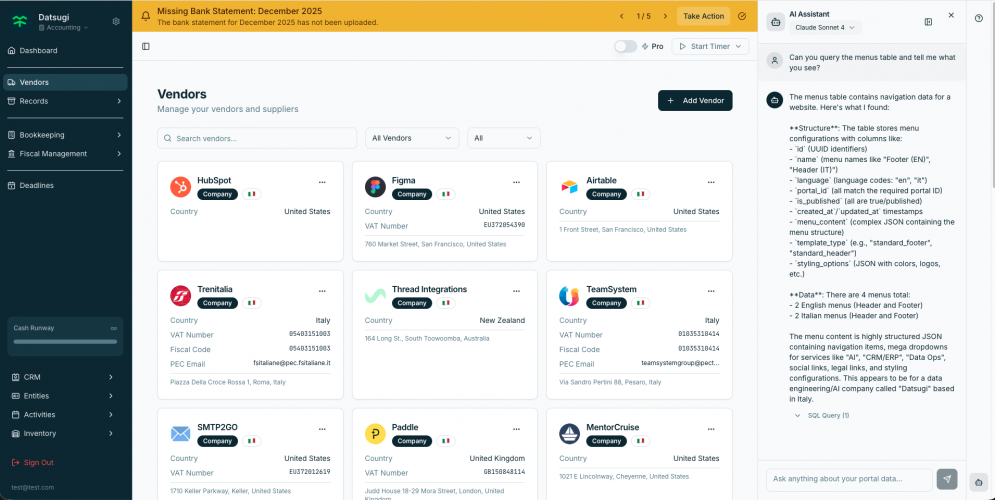
Task: Click the Search vendors field
Action: pyautogui.click(x=257, y=138)
